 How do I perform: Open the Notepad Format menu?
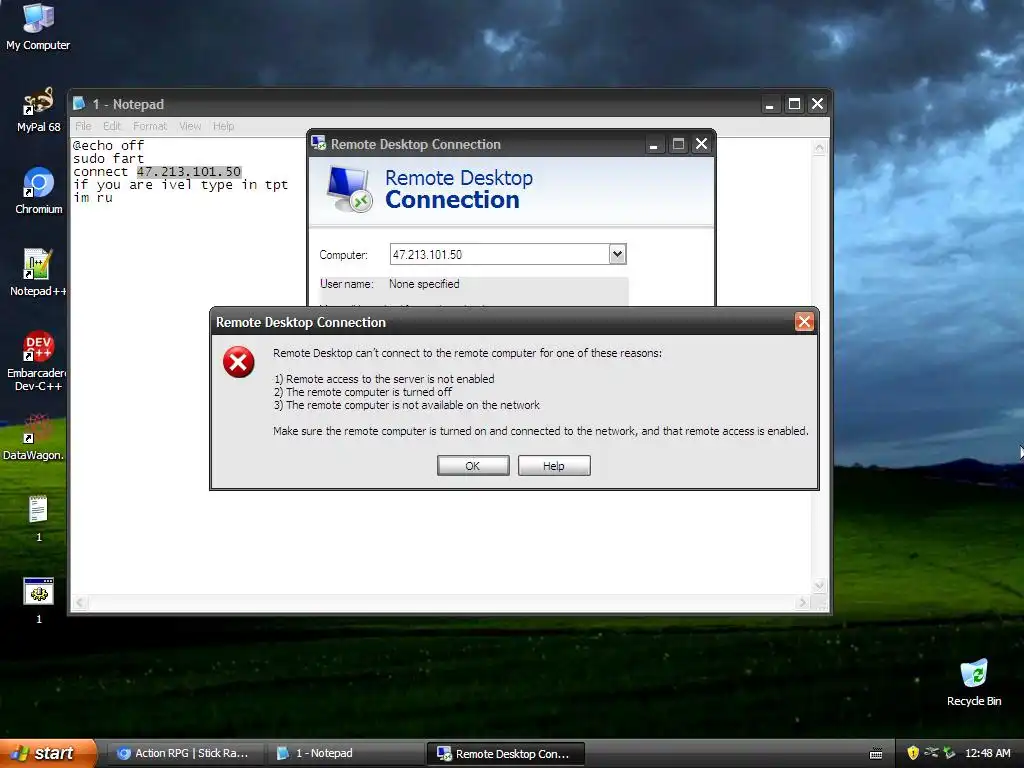pos(150,126)
